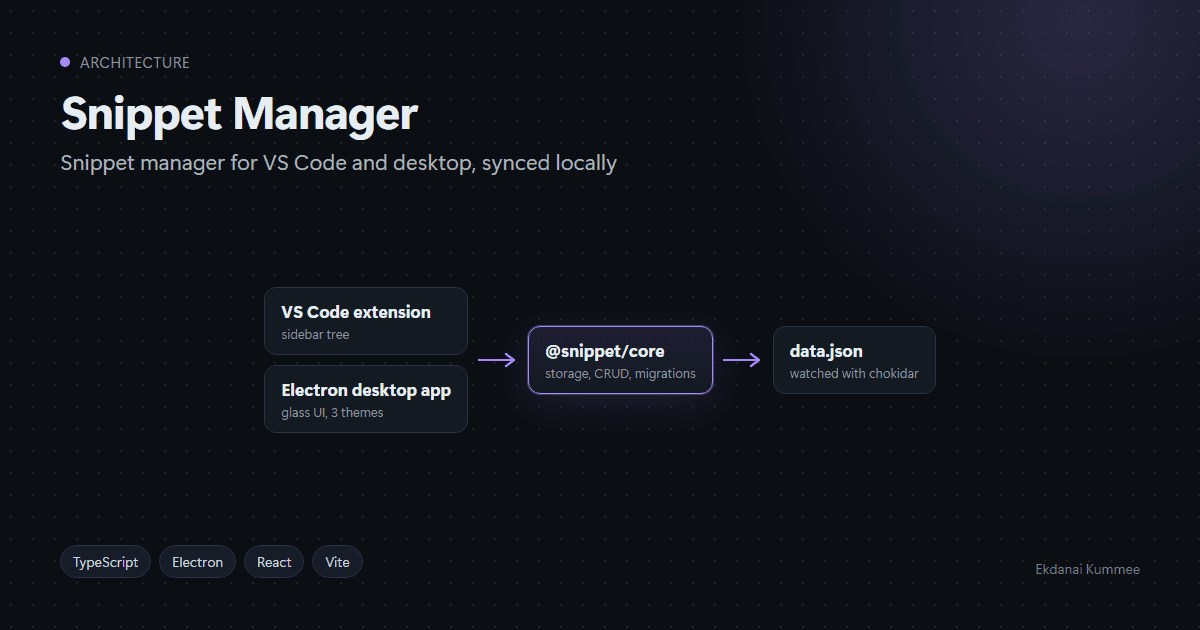1200x630 pixels.
Task: Click the 'glass UI, 3 themes' caption
Action: click(x=332, y=413)
